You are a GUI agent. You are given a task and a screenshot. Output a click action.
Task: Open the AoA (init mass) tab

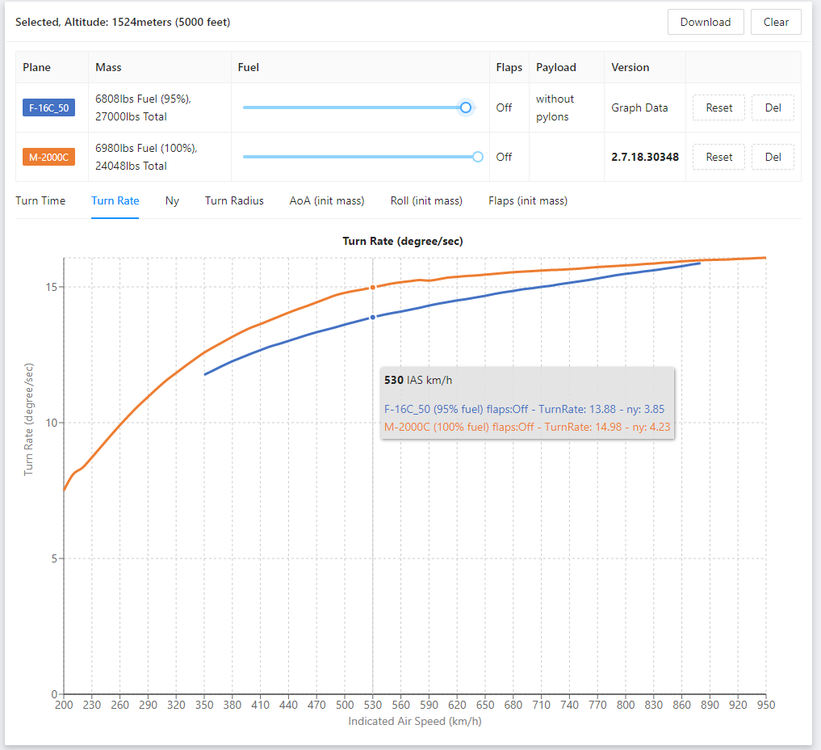pos(327,201)
